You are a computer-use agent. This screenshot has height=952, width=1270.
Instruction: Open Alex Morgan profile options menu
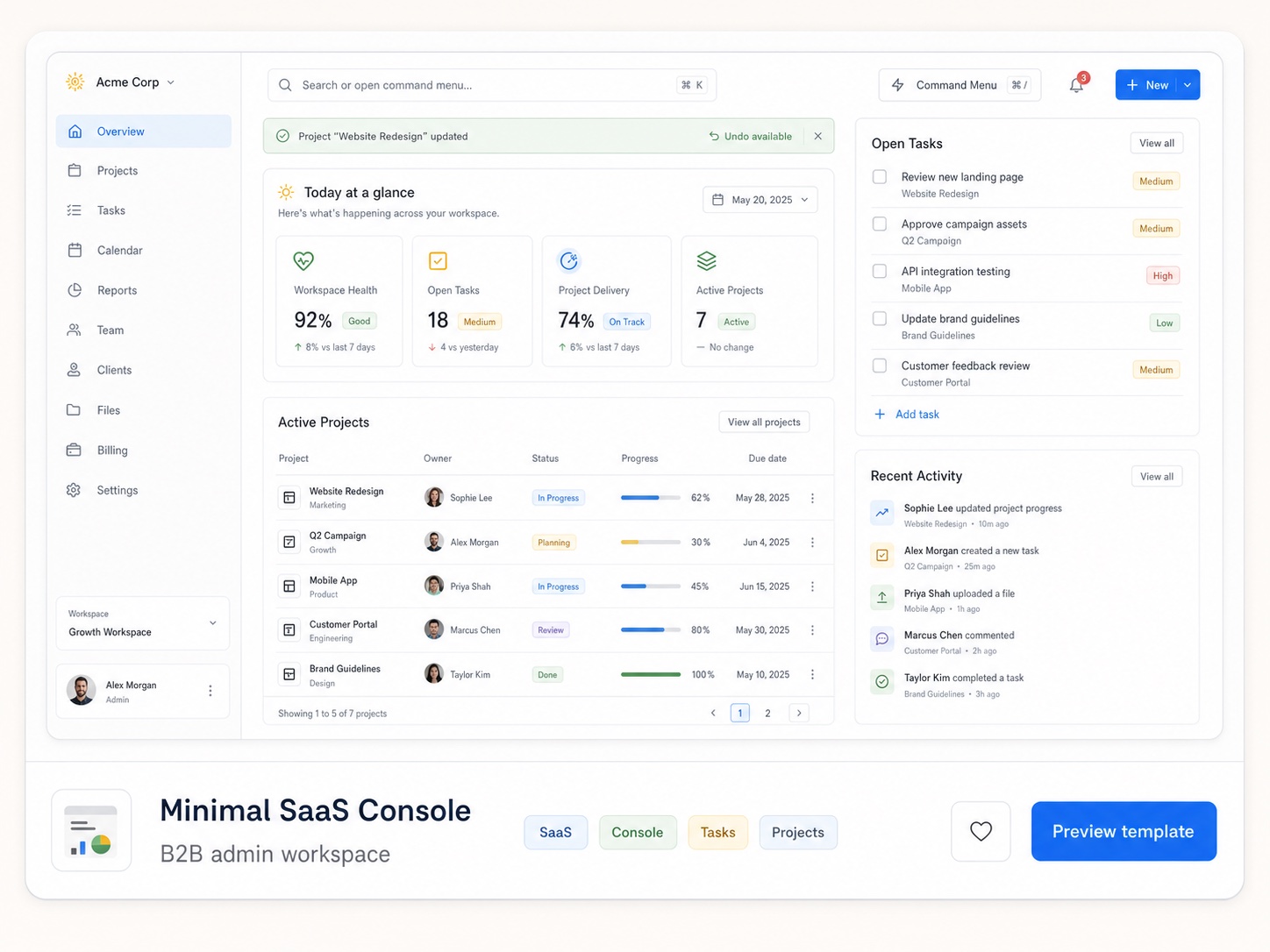(x=210, y=691)
